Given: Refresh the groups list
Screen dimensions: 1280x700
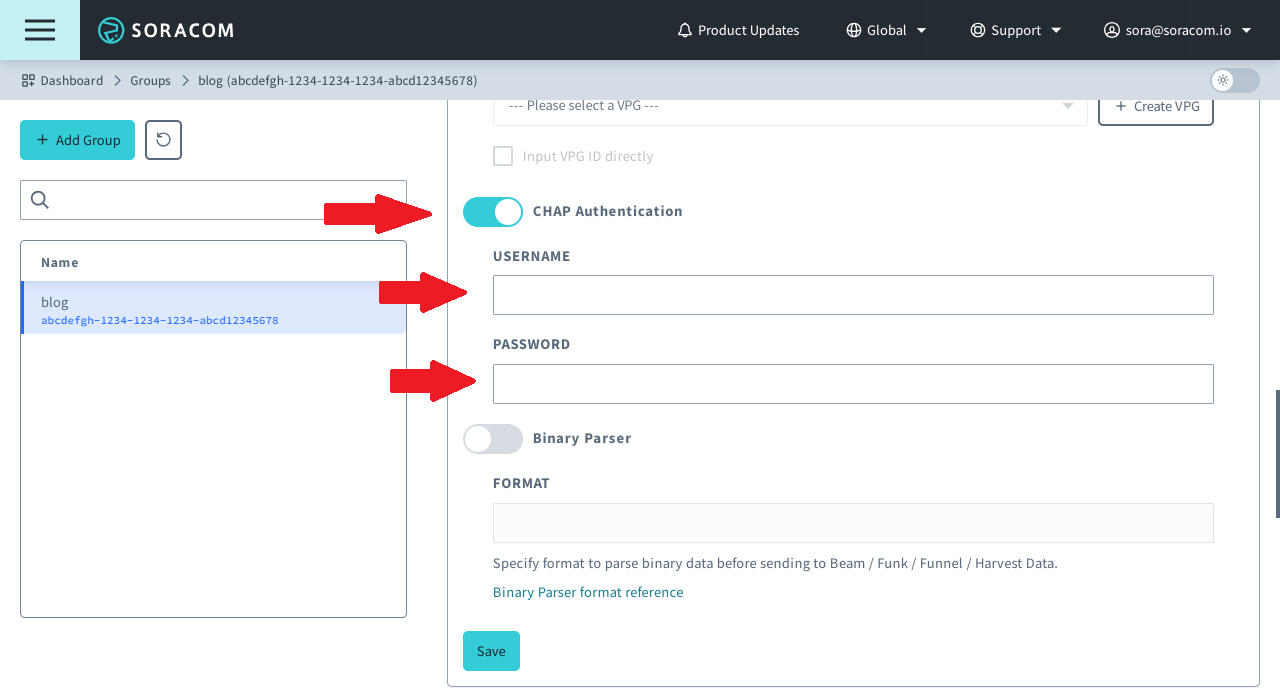Looking at the screenshot, I should (162, 140).
